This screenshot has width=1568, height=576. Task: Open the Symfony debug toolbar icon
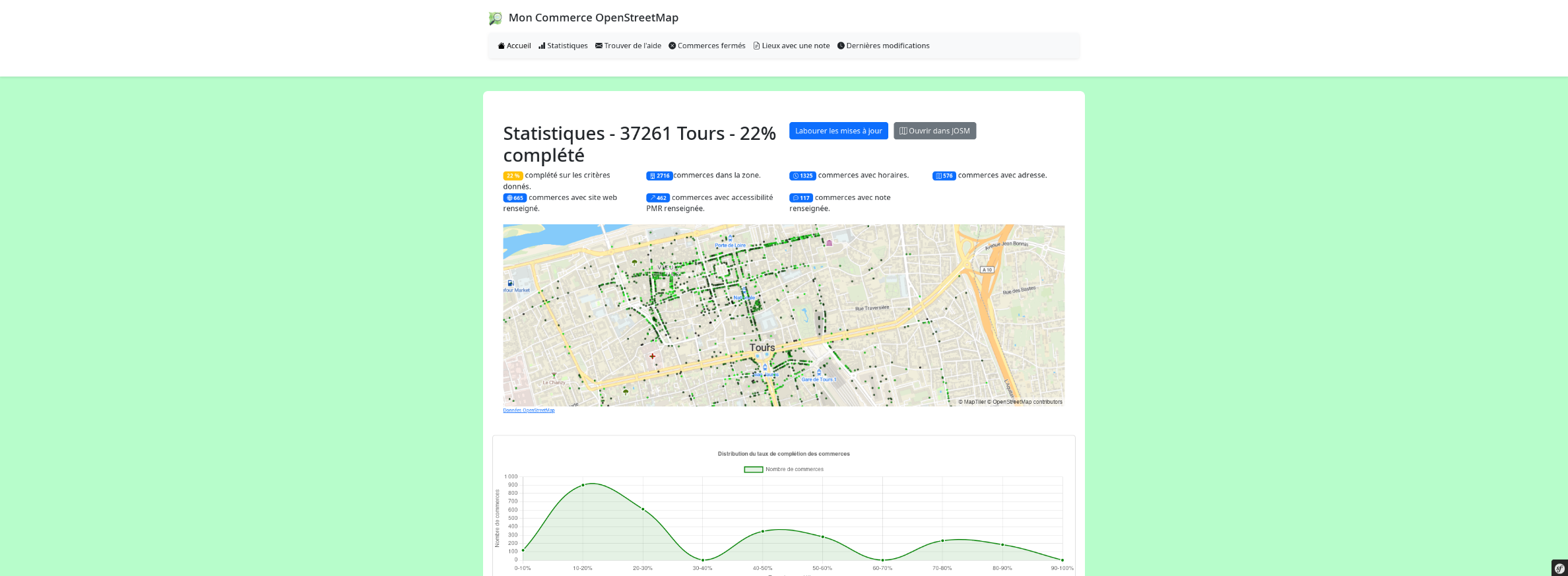click(1559, 568)
